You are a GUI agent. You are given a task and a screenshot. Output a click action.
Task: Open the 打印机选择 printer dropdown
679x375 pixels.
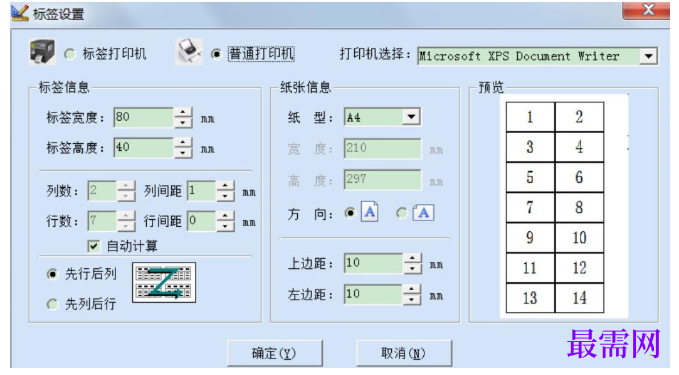coord(648,56)
